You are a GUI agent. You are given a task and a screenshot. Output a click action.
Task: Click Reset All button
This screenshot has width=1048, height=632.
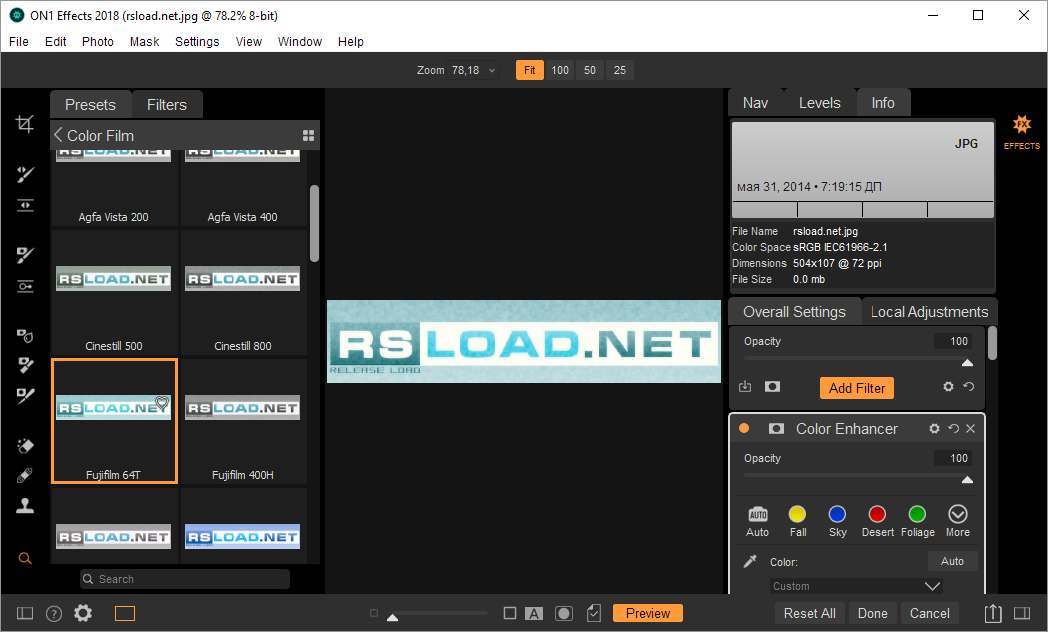809,613
